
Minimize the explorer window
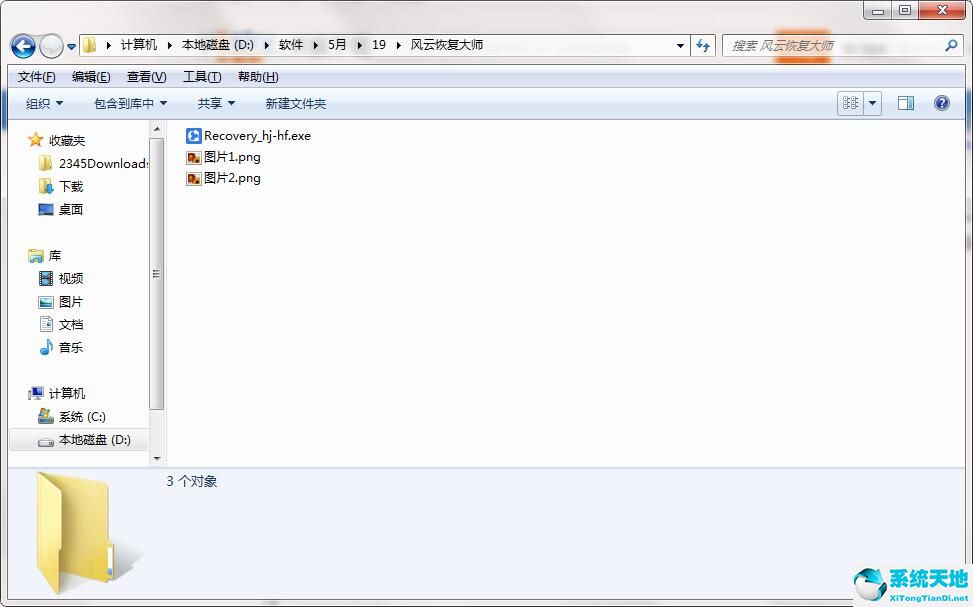878,10
